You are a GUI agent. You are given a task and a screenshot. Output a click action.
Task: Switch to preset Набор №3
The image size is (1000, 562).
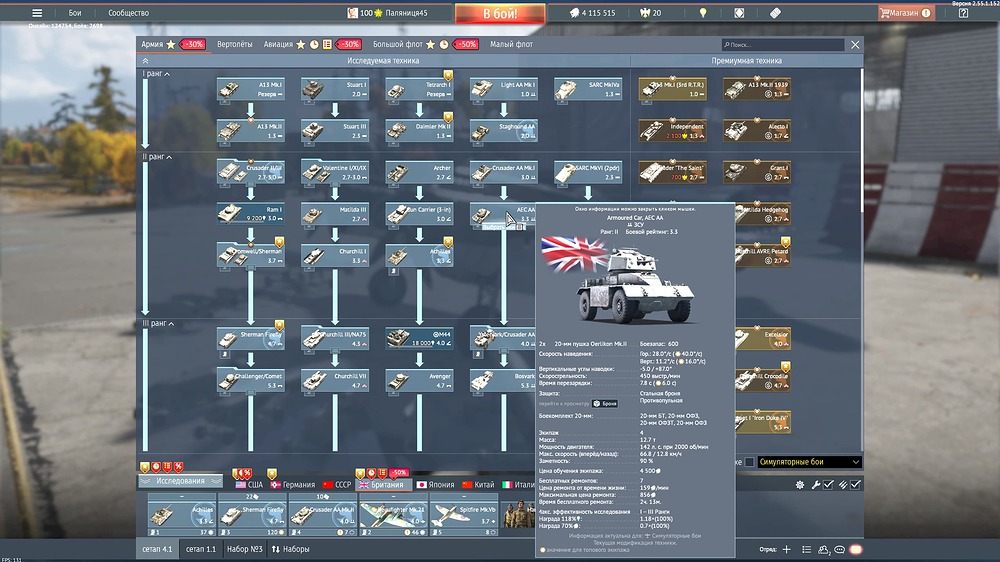(244, 549)
